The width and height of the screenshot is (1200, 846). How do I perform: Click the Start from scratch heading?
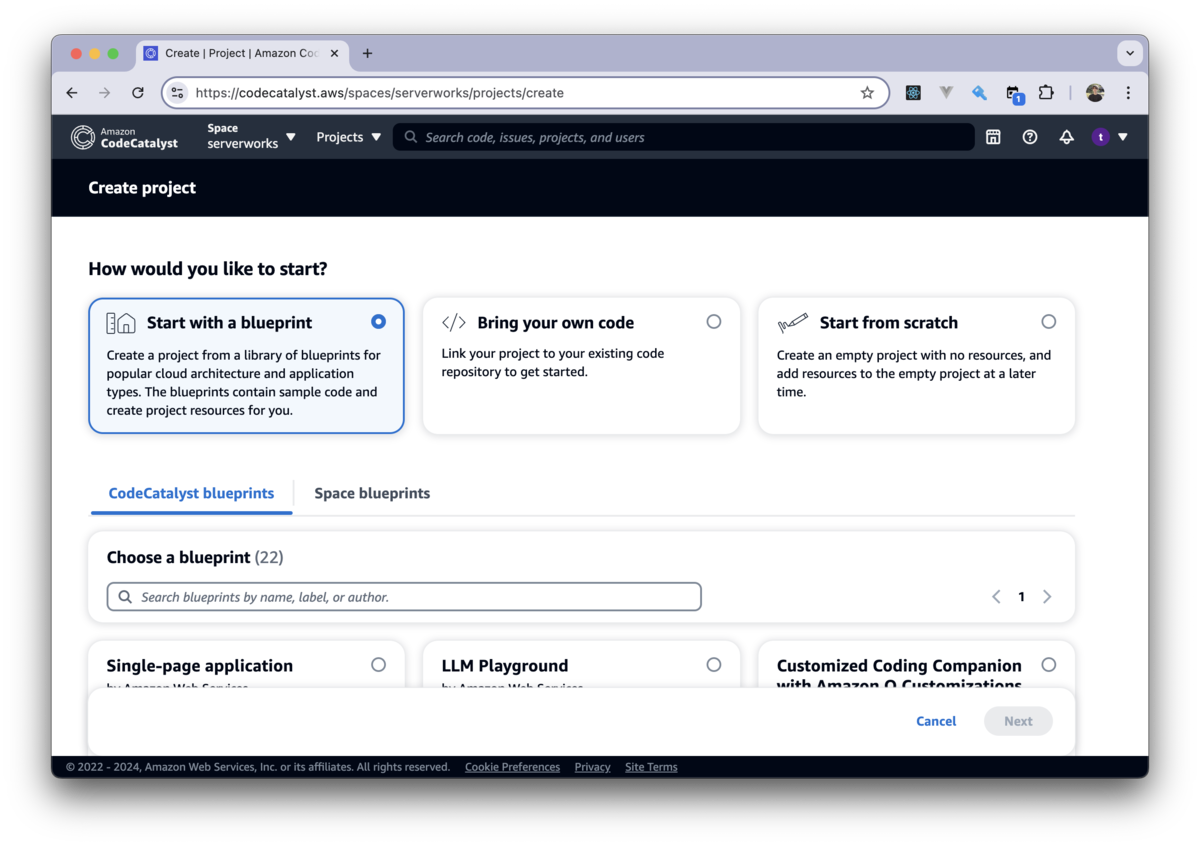(889, 323)
